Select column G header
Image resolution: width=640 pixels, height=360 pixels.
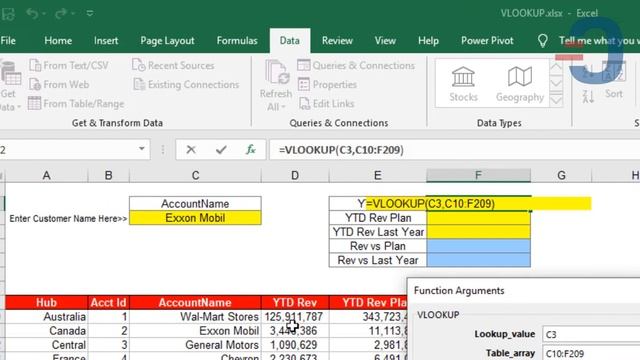561,176
